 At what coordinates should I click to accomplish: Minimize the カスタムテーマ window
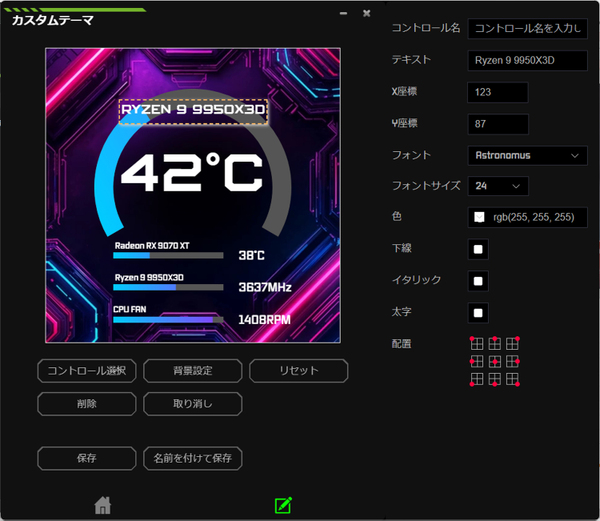coord(343,13)
